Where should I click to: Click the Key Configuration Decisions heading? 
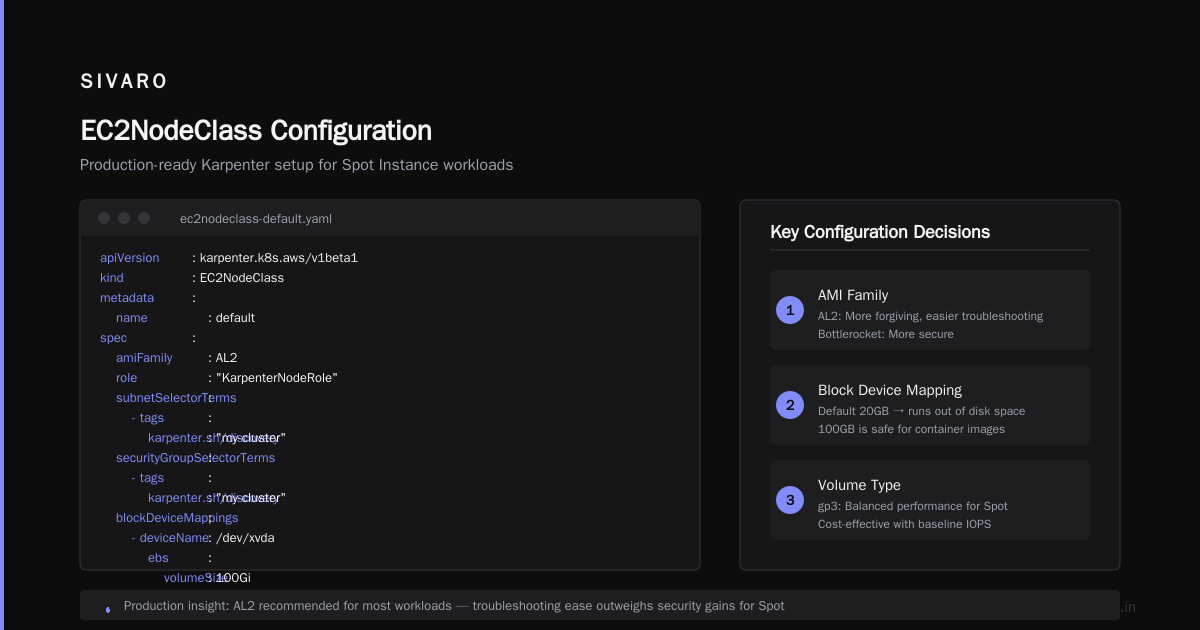tap(880, 232)
